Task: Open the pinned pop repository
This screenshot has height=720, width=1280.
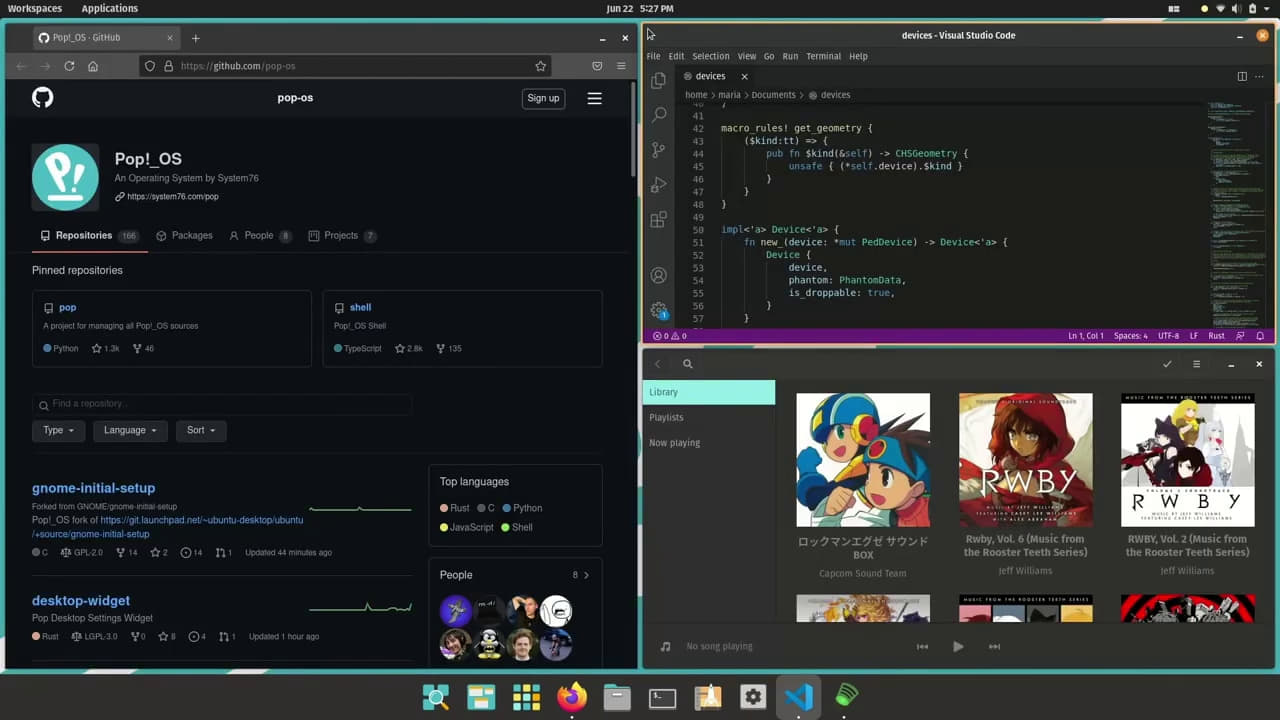Action: tap(67, 307)
